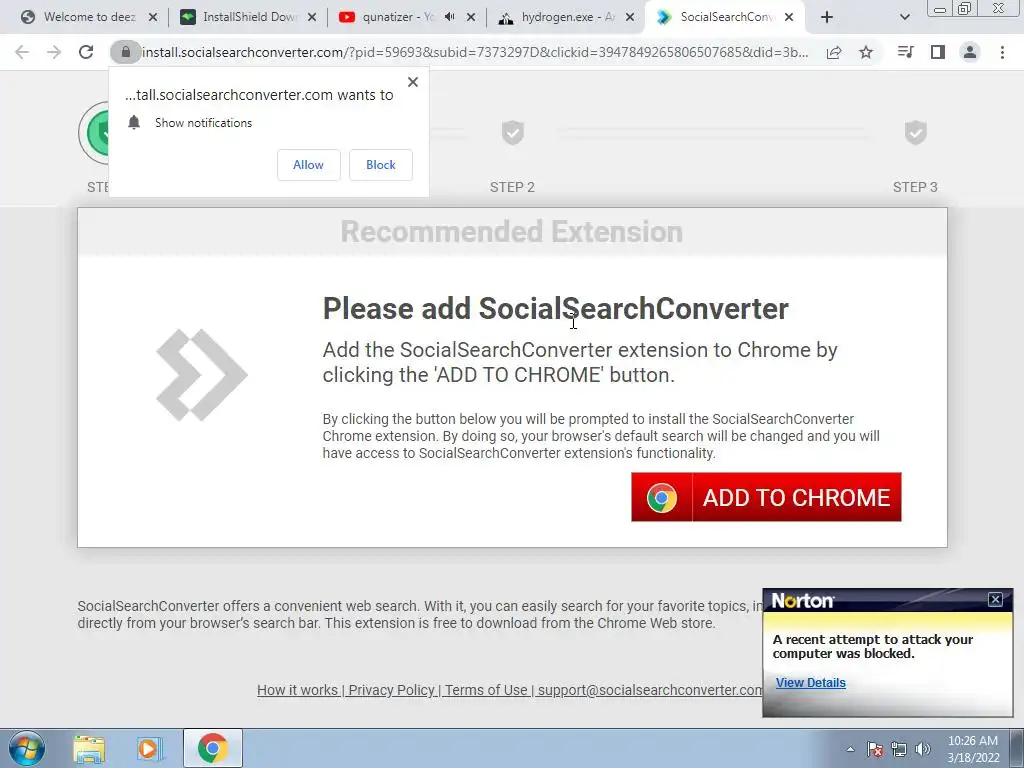Open the volume tray icon
Viewport: 1024px width, 768px height.
click(x=923, y=749)
